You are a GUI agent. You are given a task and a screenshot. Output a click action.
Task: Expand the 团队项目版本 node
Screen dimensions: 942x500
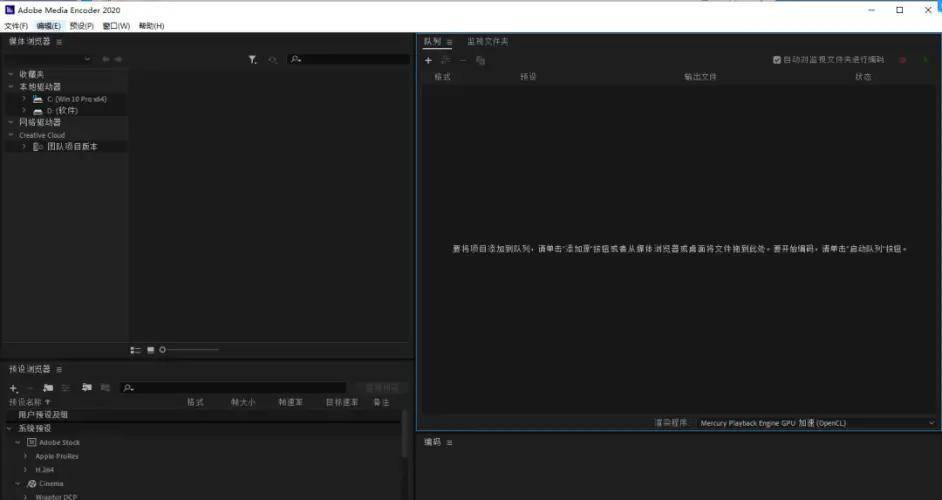pos(24,146)
